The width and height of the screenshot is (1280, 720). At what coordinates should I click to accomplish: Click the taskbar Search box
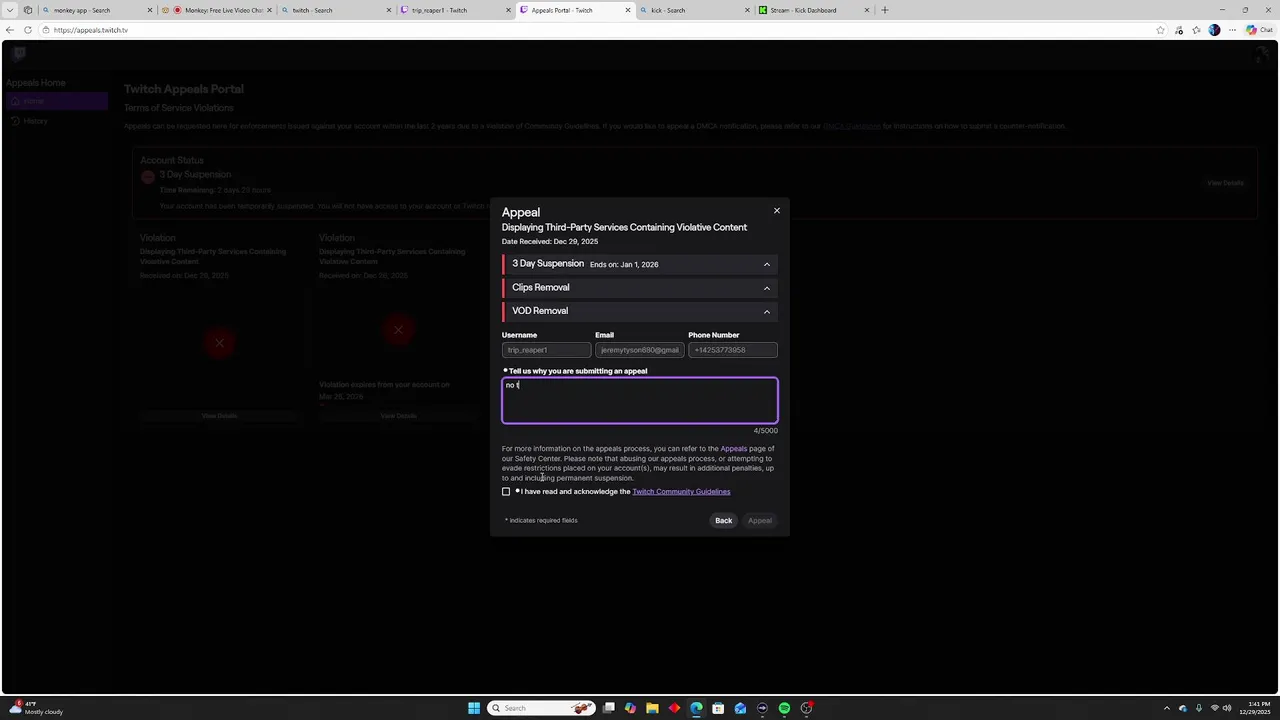[542, 708]
